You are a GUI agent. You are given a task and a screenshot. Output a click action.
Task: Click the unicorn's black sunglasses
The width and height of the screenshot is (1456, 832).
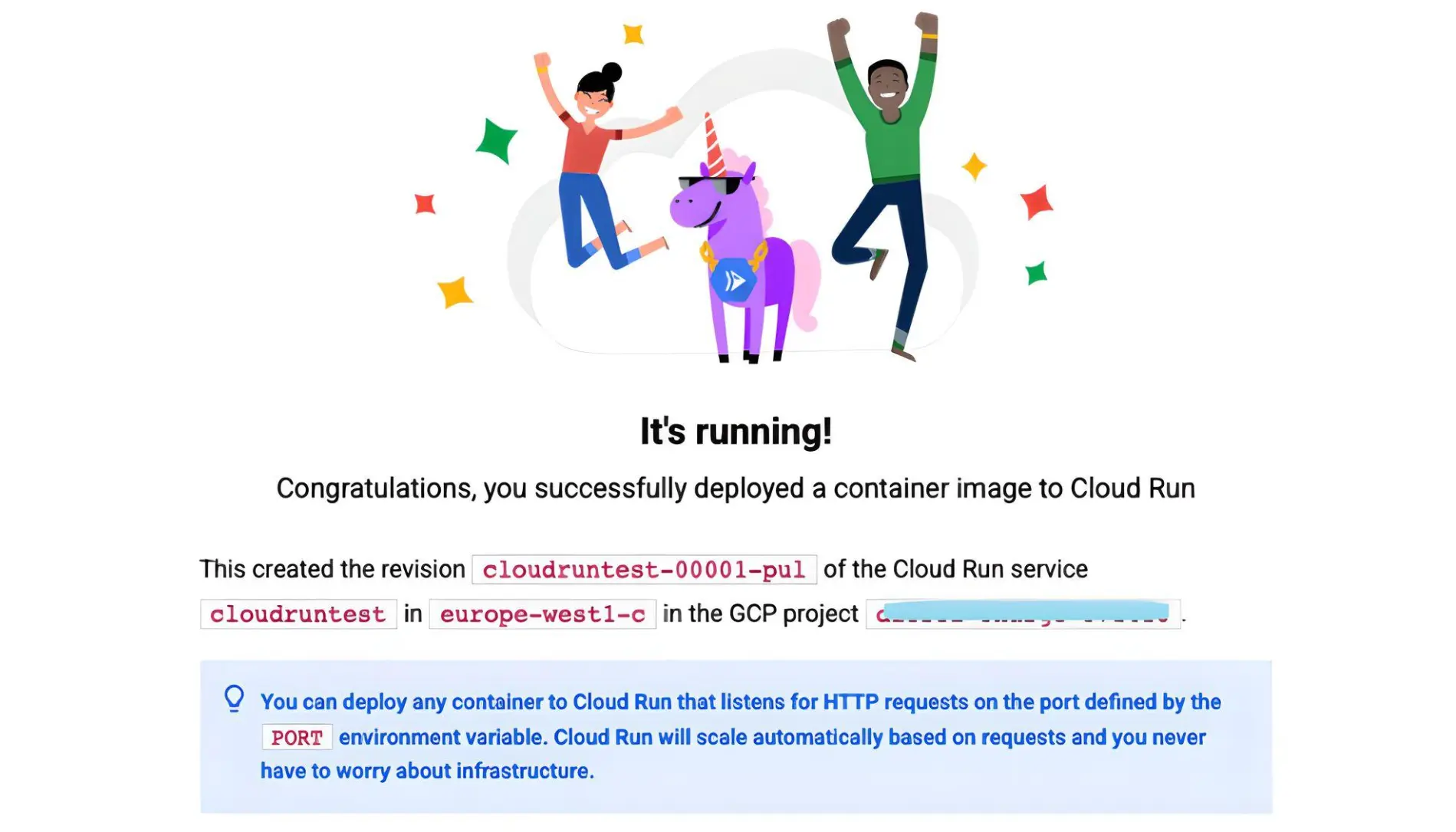pyautogui.click(x=710, y=185)
